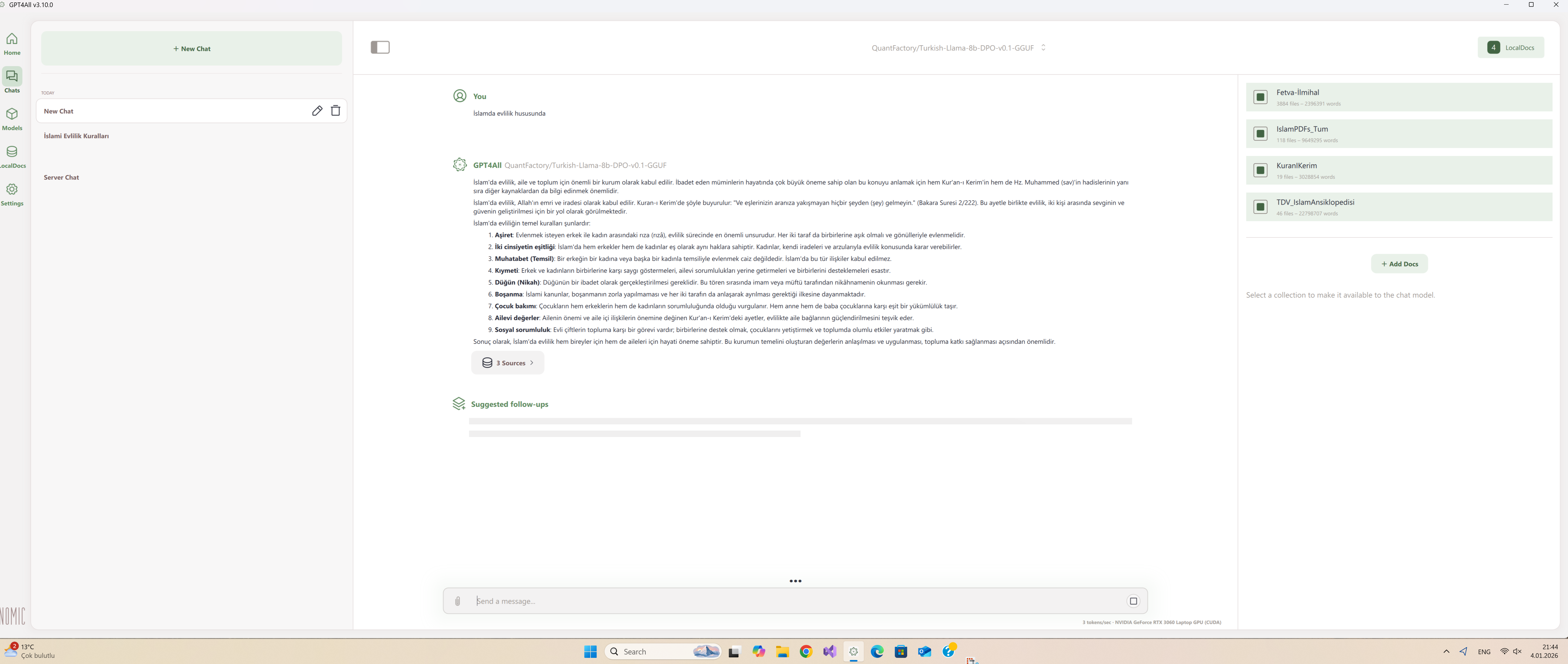Image resolution: width=1568 pixels, height=664 pixels.
Task: Open Get Help from the taskbar
Action: tap(949, 650)
